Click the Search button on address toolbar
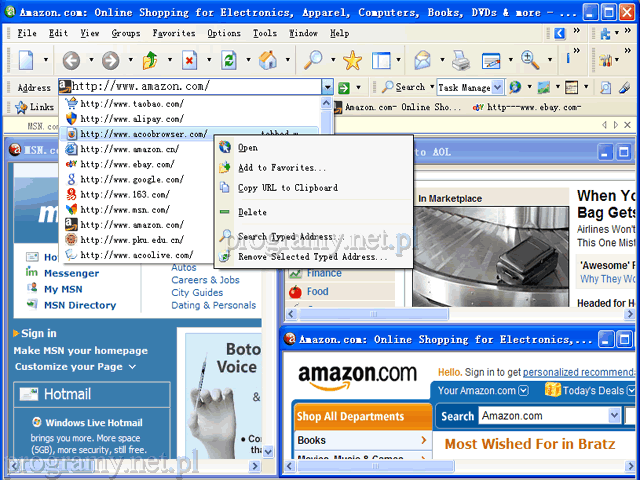640x480 pixels. tap(403, 88)
